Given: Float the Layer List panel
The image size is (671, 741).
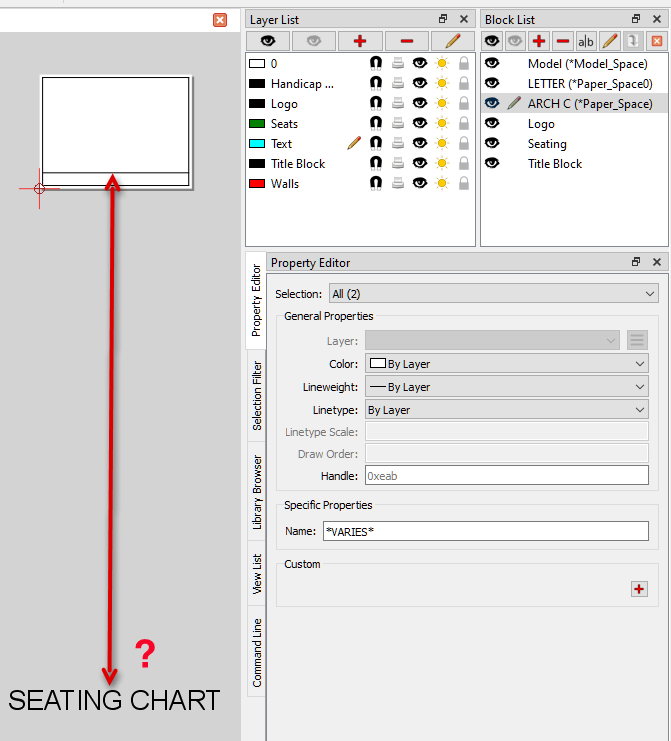Looking at the screenshot, I should pos(443,19).
